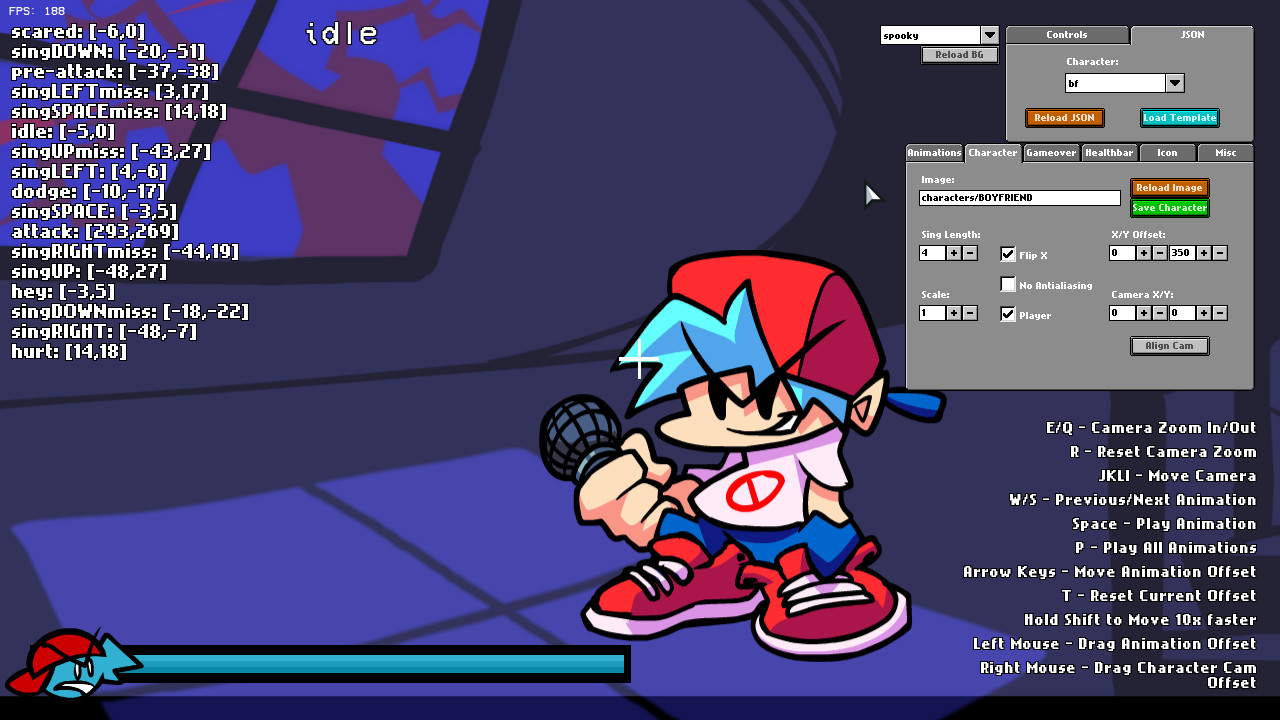Click the FPS counter text
The width and height of the screenshot is (1280, 720).
click(37, 11)
